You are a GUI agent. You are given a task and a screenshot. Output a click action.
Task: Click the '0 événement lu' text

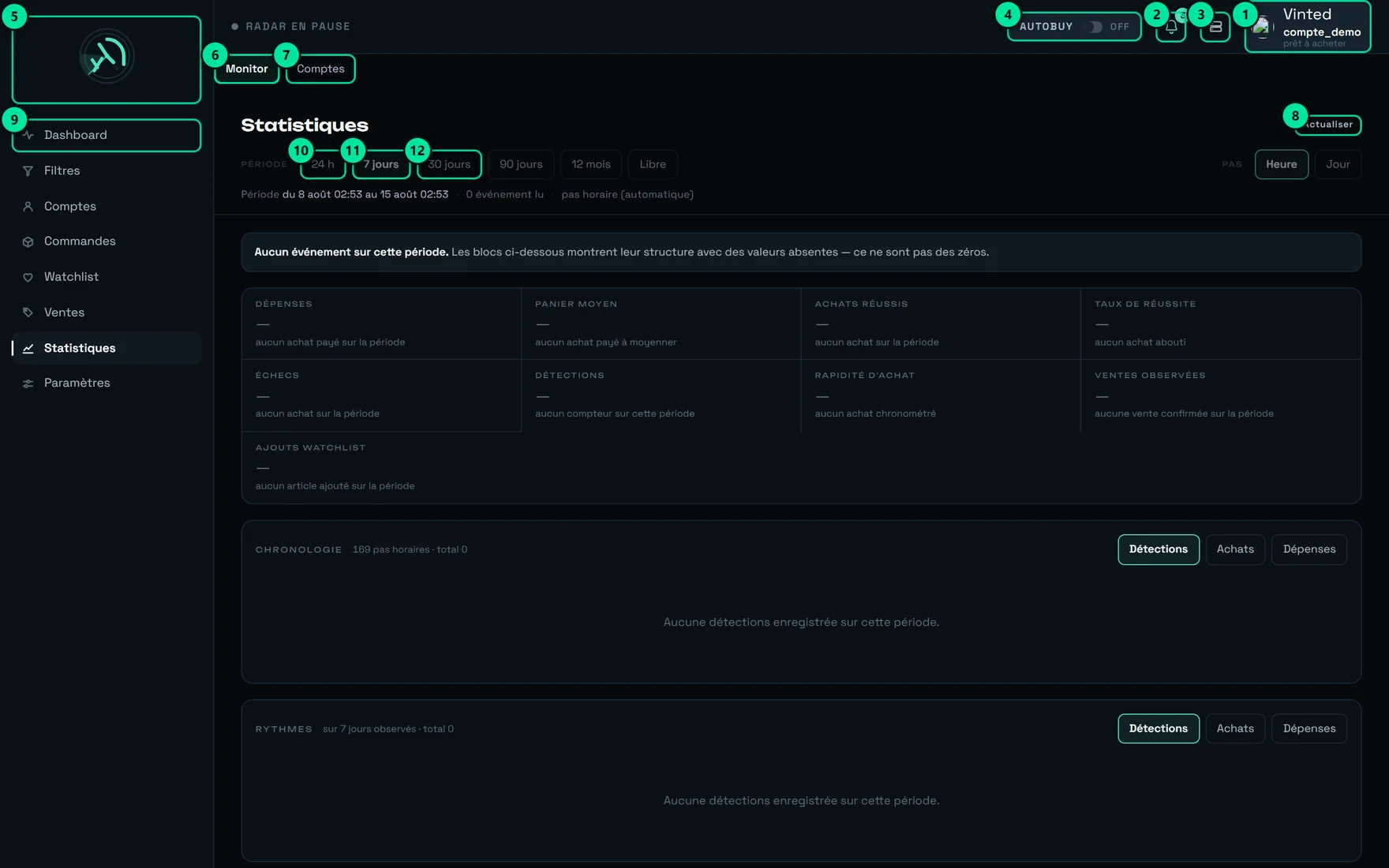[505, 194]
